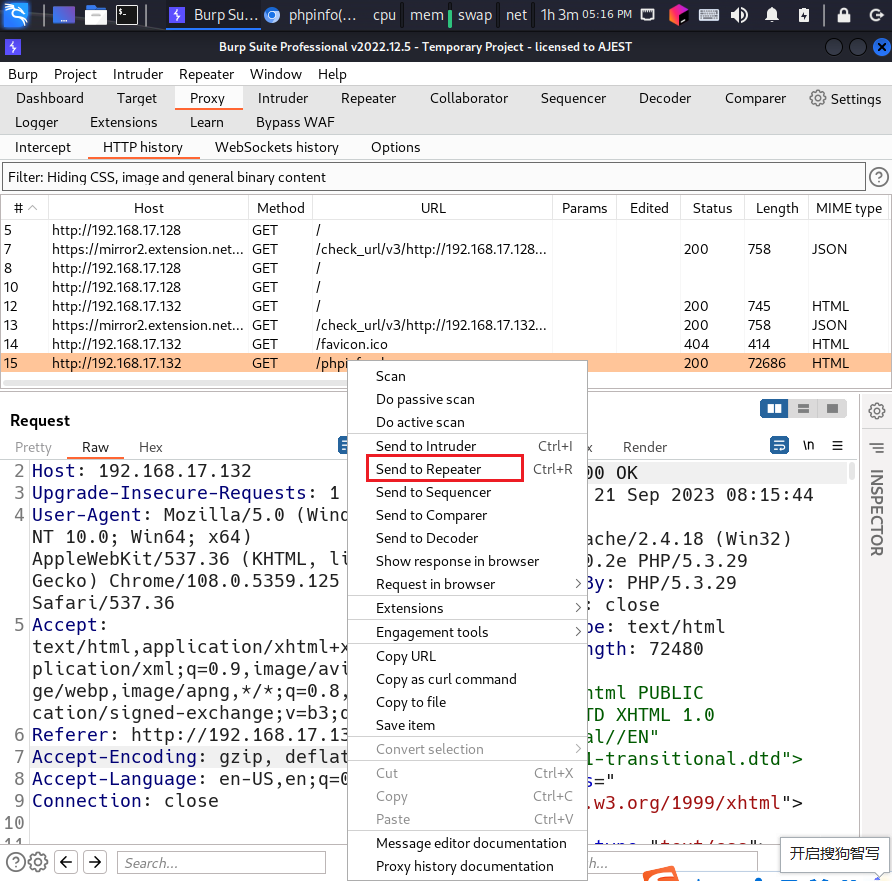Select Do active scan in context menu
The width and height of the screenshot is (892, 881).
coord(467,422)
